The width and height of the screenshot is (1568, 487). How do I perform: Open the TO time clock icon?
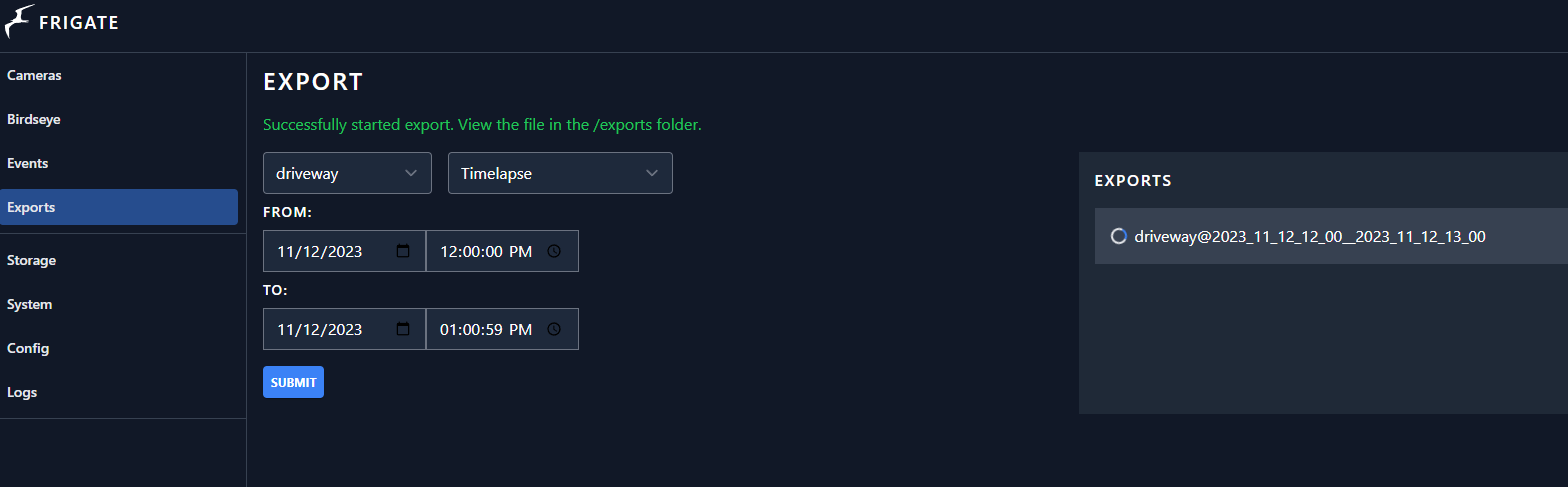554,329
